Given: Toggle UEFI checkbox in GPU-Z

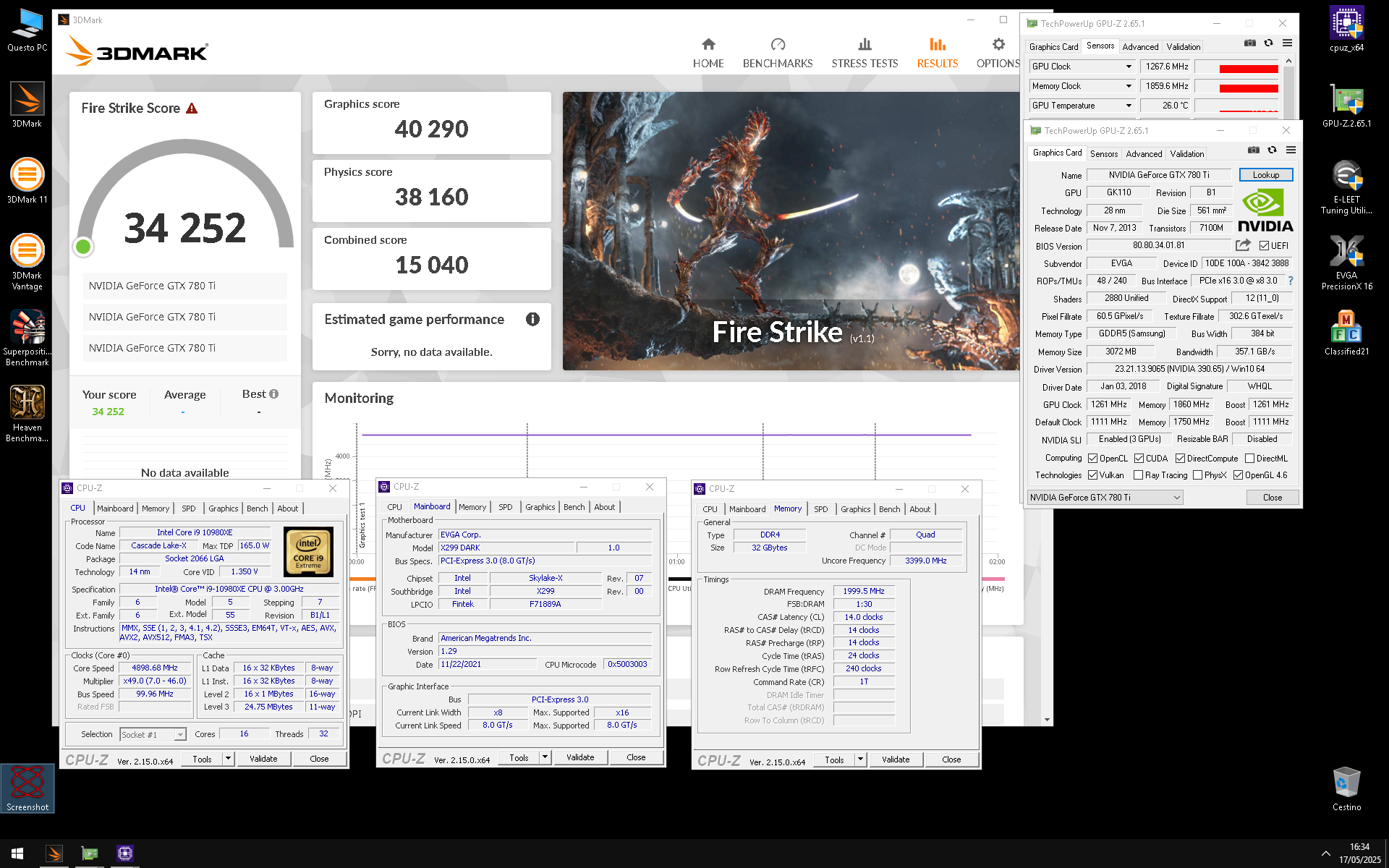Looking at the screenshot, I should pos(1264,246).
